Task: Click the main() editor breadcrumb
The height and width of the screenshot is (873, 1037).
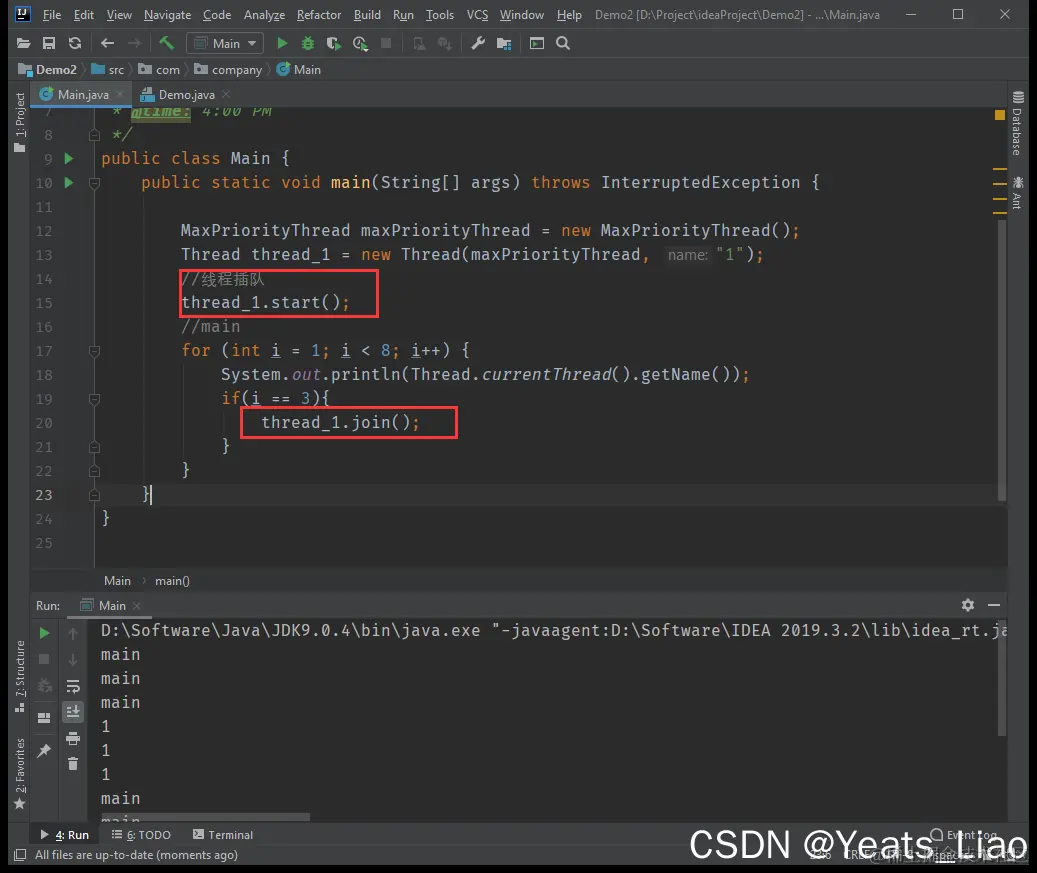Action: click(172, 581)
